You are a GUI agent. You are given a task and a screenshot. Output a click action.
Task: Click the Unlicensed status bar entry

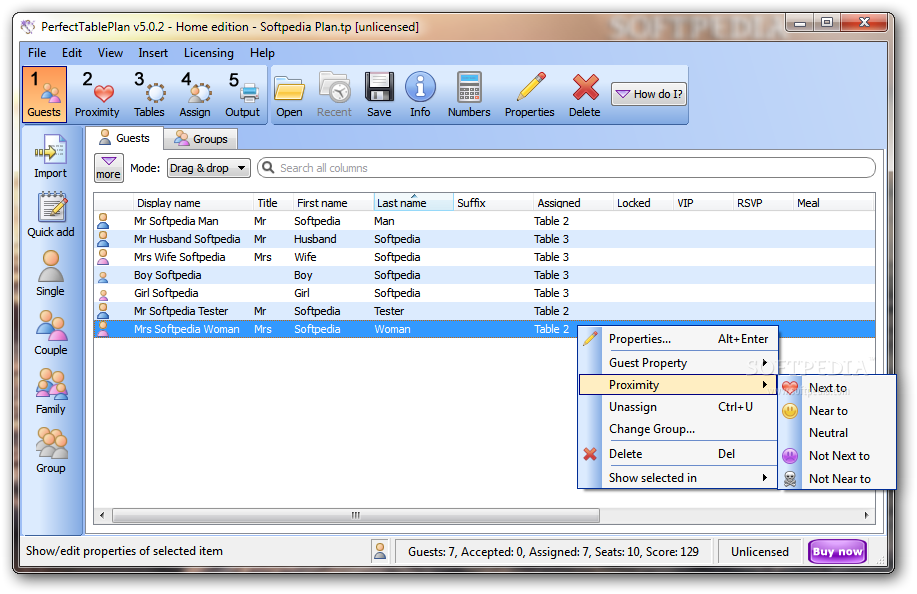(x=759, y=551)
